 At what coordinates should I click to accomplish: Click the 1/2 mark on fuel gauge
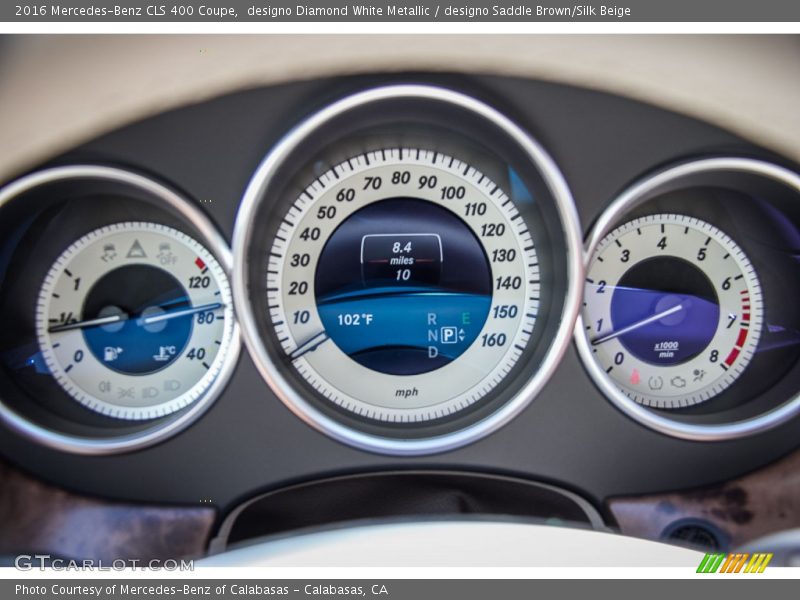(67, 320)
